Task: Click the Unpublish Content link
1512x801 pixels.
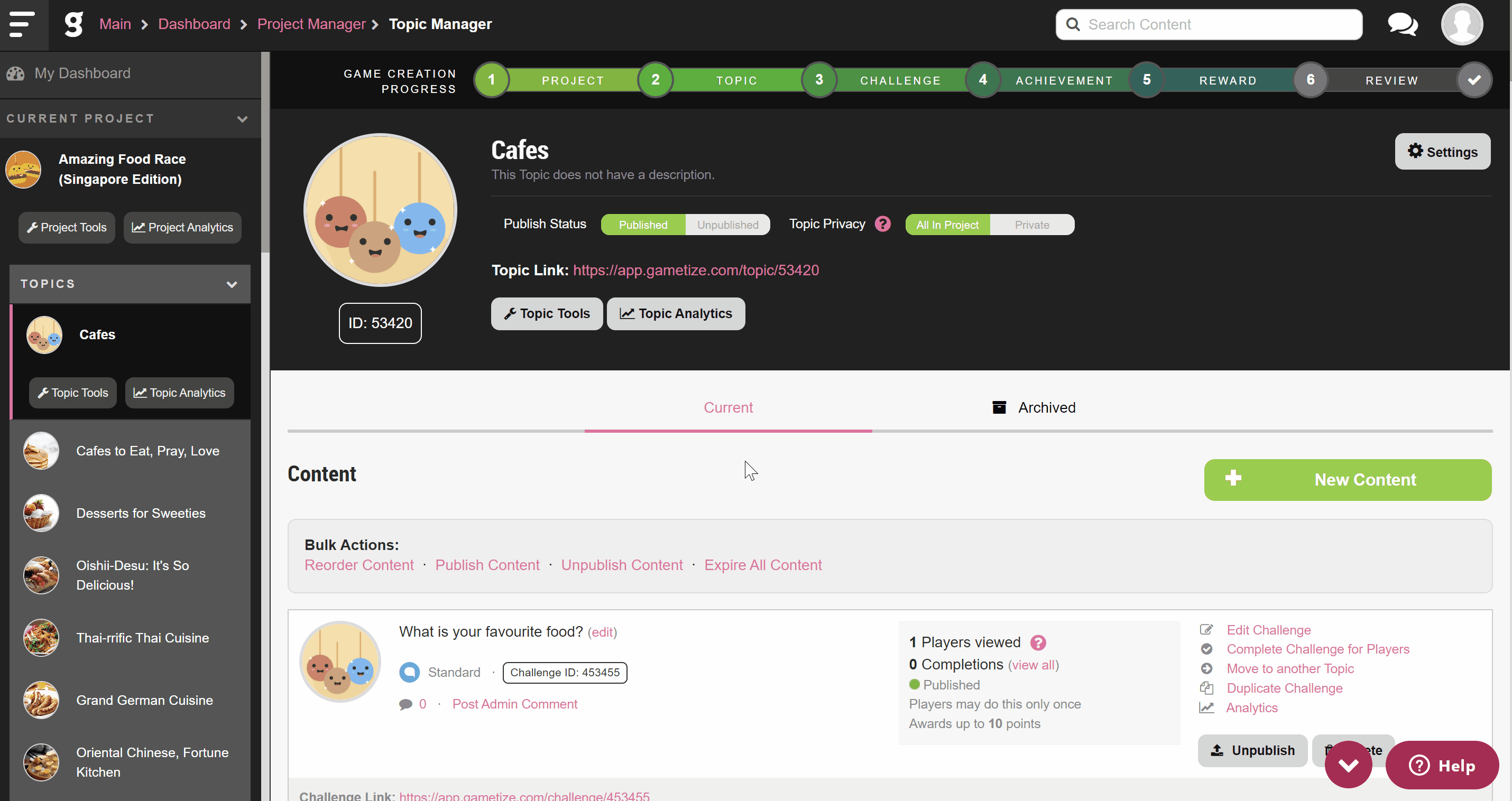Action: pyautogui.click(x=622, y=564)
